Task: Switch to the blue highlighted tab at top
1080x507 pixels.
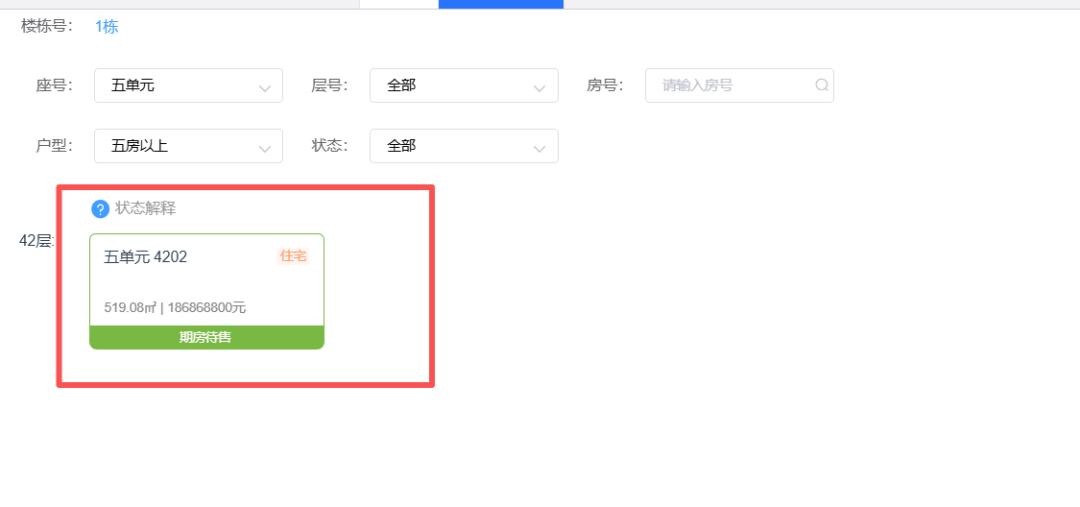Action: pyautogui.click(x=500, y=4)
